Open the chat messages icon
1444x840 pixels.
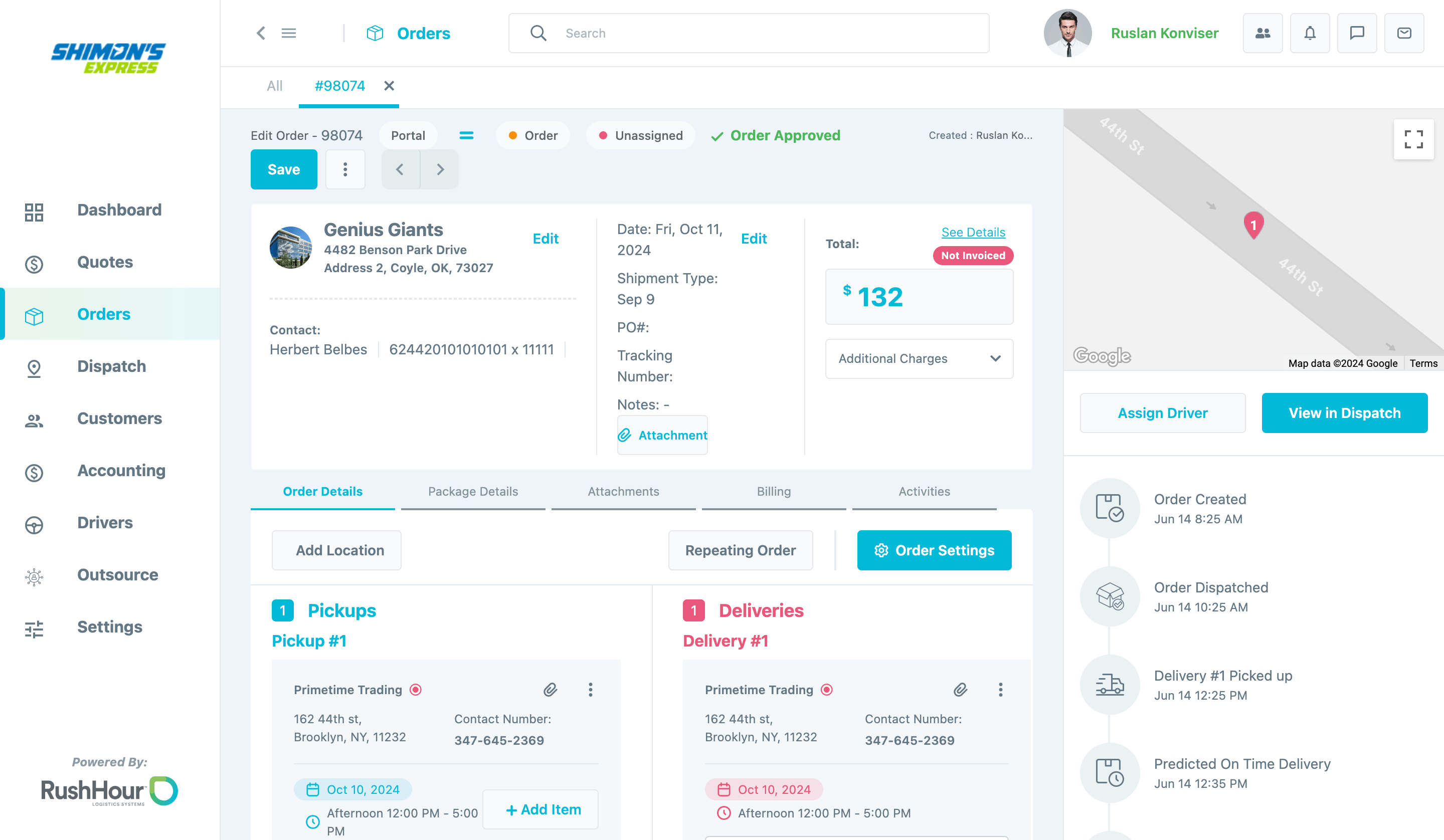pyautogui.click(x=1357, y=33)
